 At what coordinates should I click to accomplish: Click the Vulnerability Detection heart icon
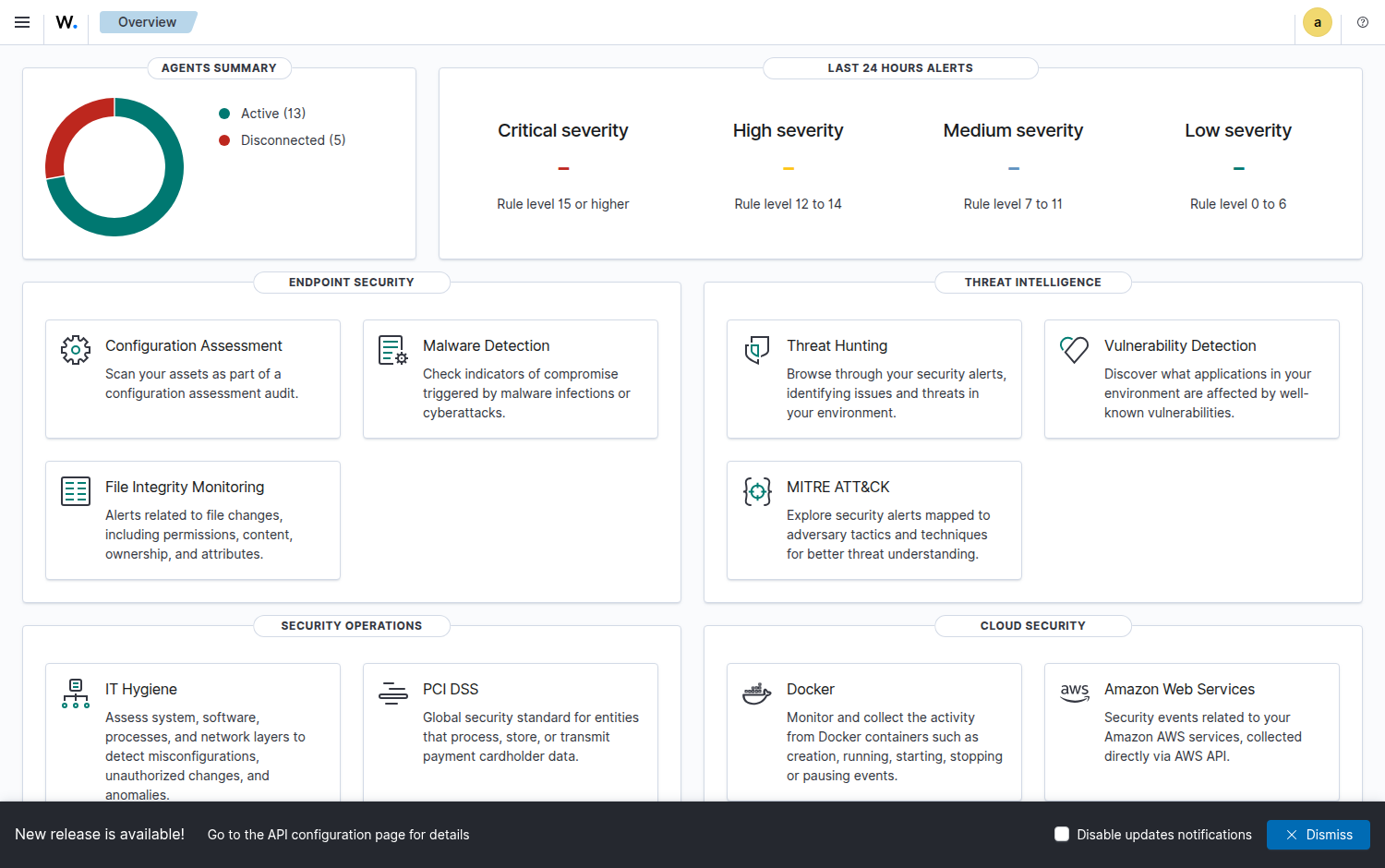point(1075,350)
